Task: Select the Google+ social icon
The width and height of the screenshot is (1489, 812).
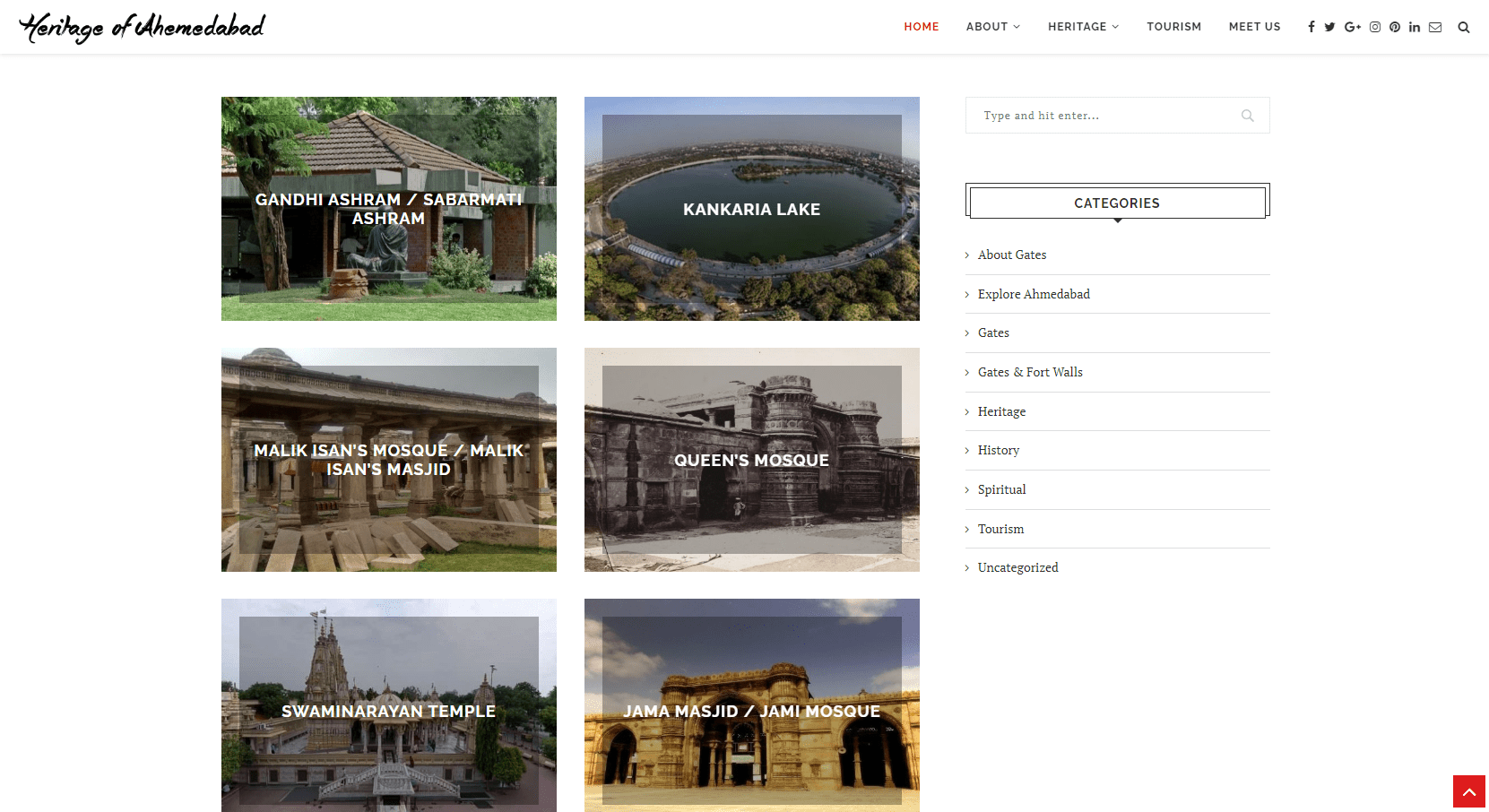Action: (1352, 27)
